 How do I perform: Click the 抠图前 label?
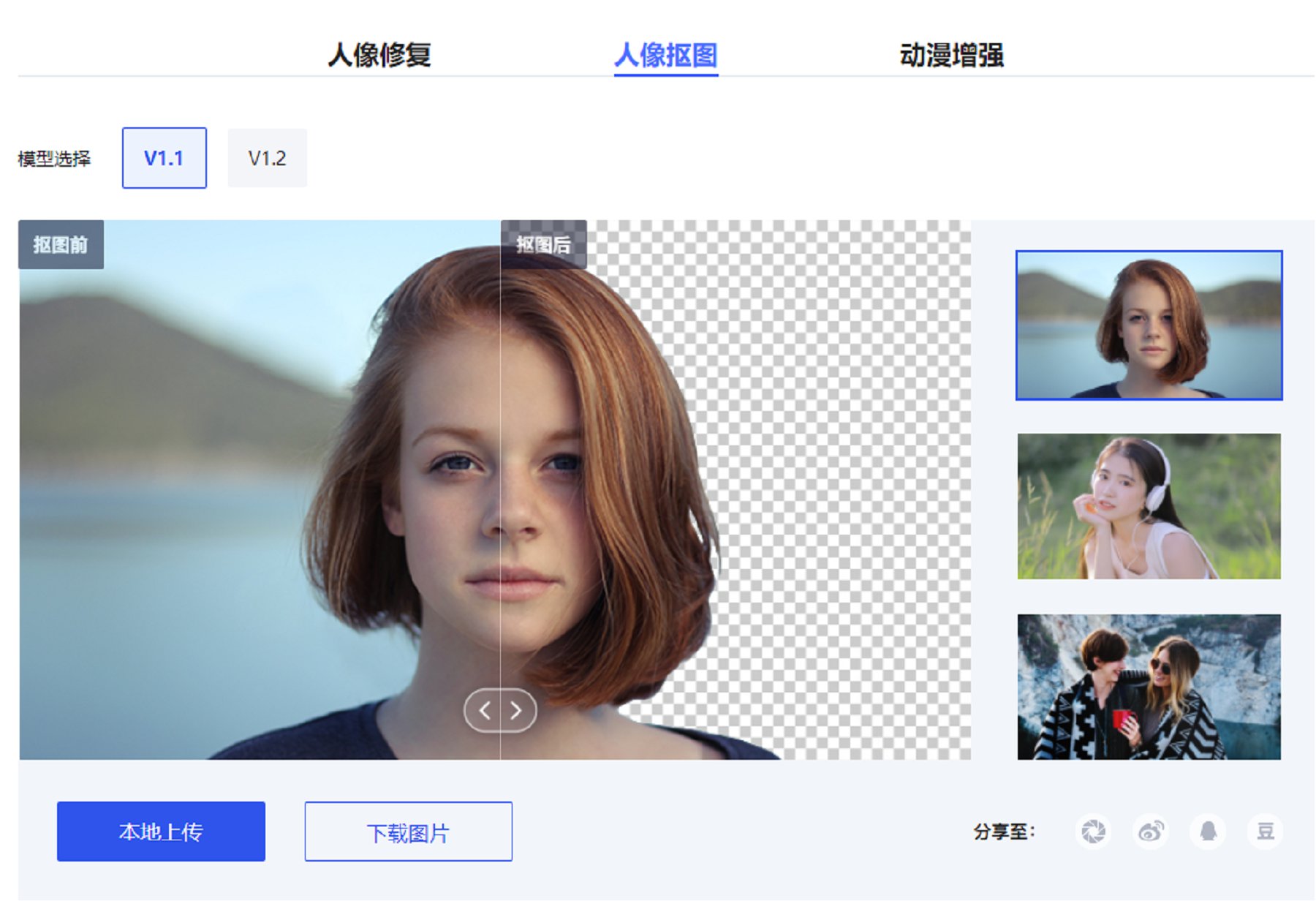pos(61,244)
